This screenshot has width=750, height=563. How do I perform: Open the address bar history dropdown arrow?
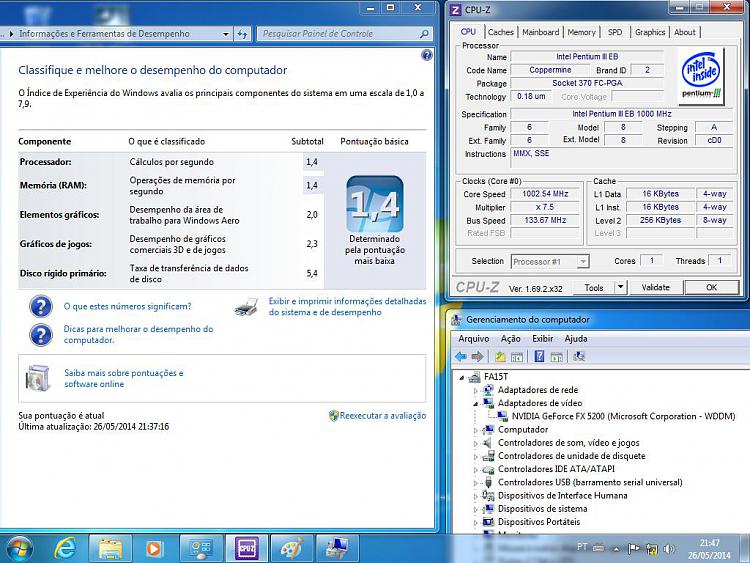(x=226, y=34)
